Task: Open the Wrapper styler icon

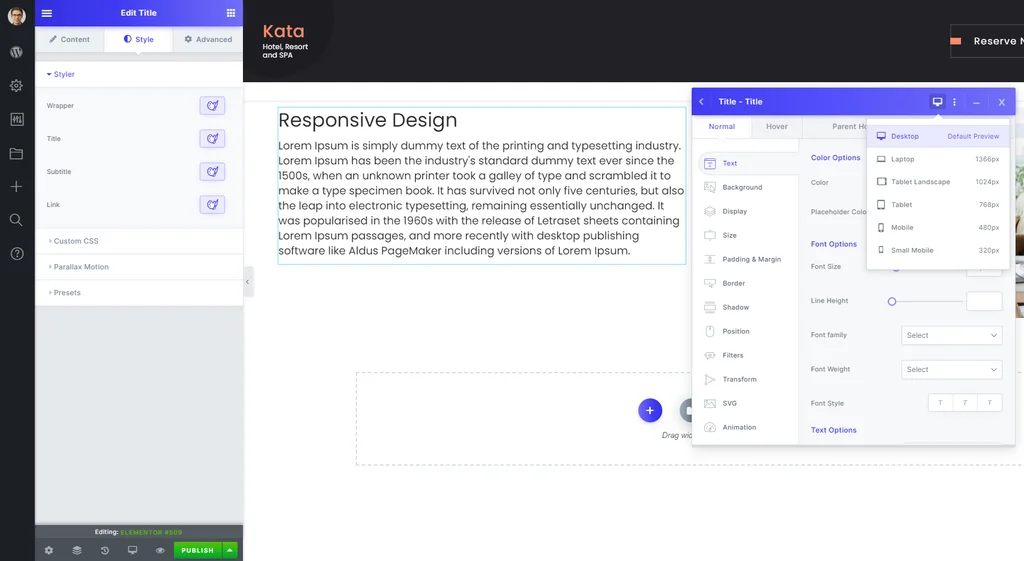Action: [x=212, y=106]
